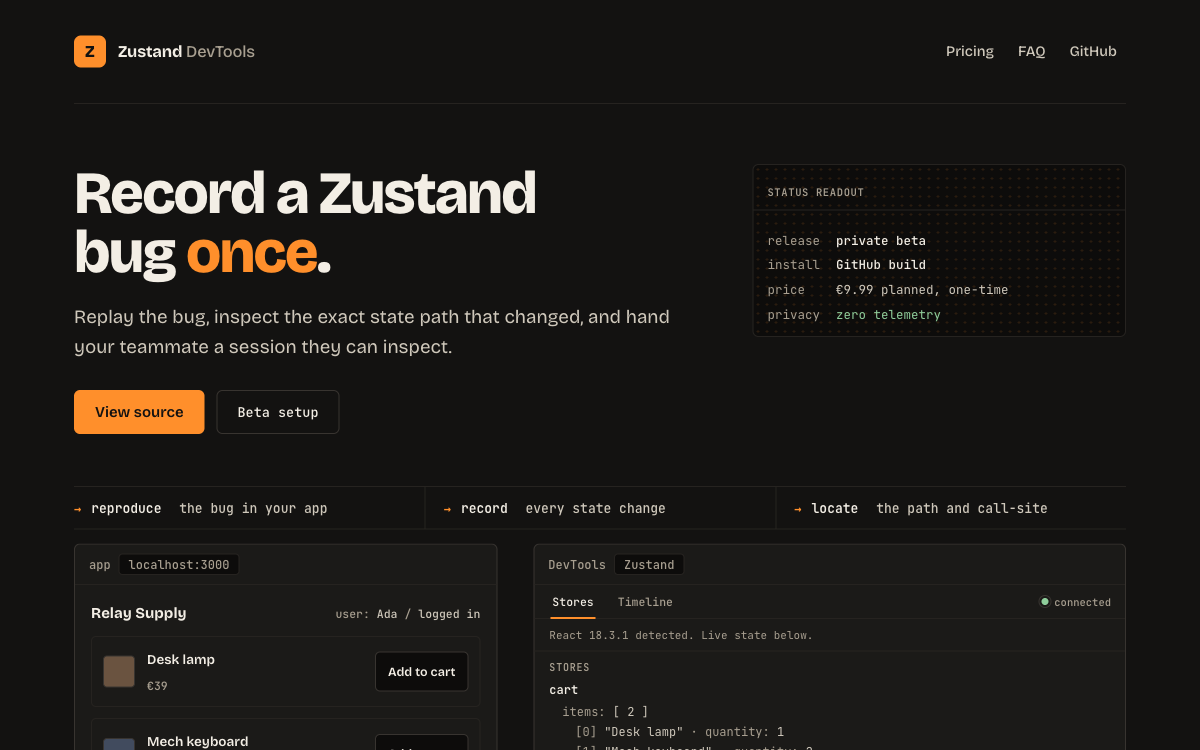Viewport: 1200px width, 750px height.
Task: Click the '€39' price text
Action: click(x=157, y=686)
